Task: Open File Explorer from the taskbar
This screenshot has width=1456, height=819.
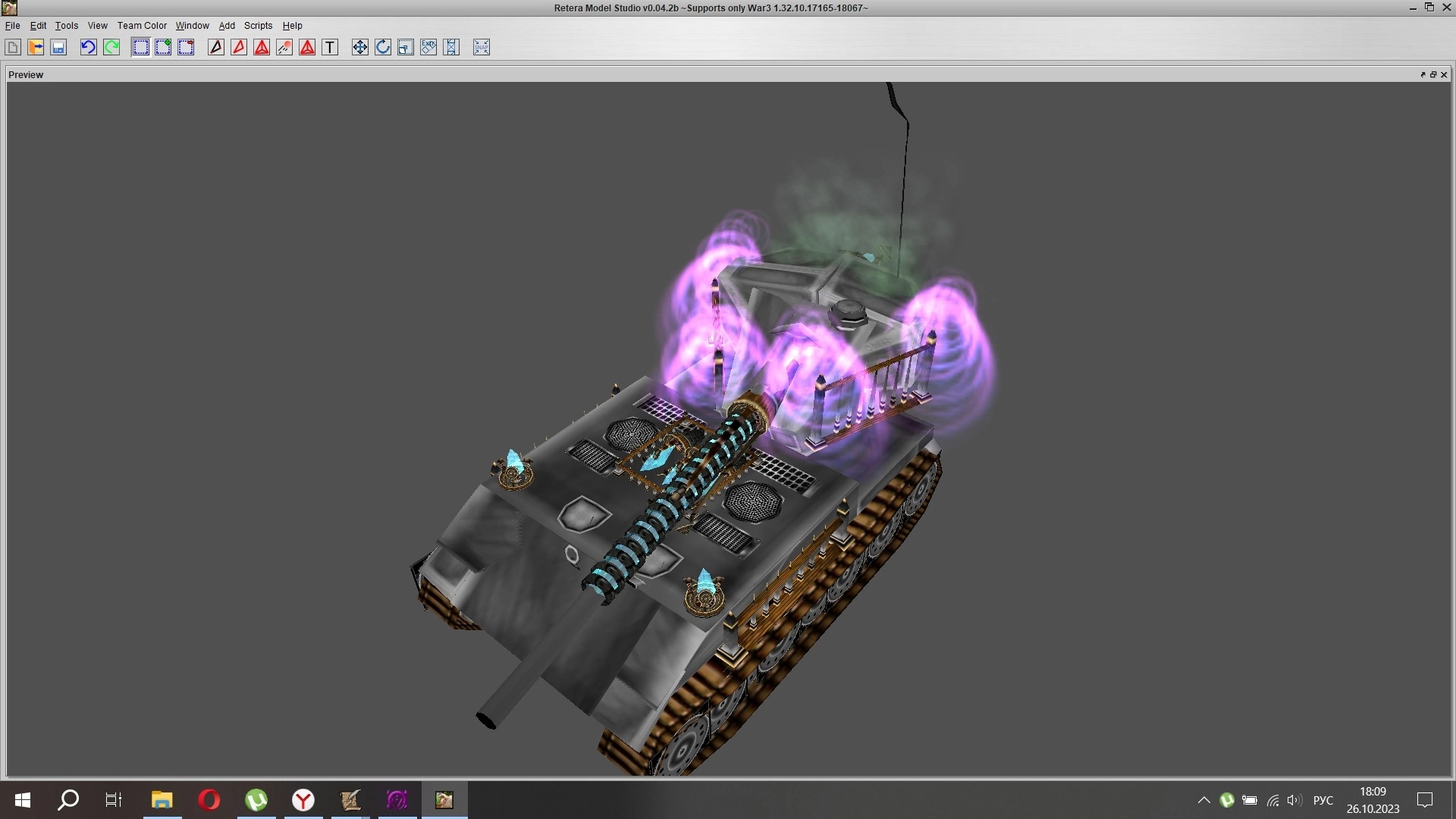Action: coord(162,799)
